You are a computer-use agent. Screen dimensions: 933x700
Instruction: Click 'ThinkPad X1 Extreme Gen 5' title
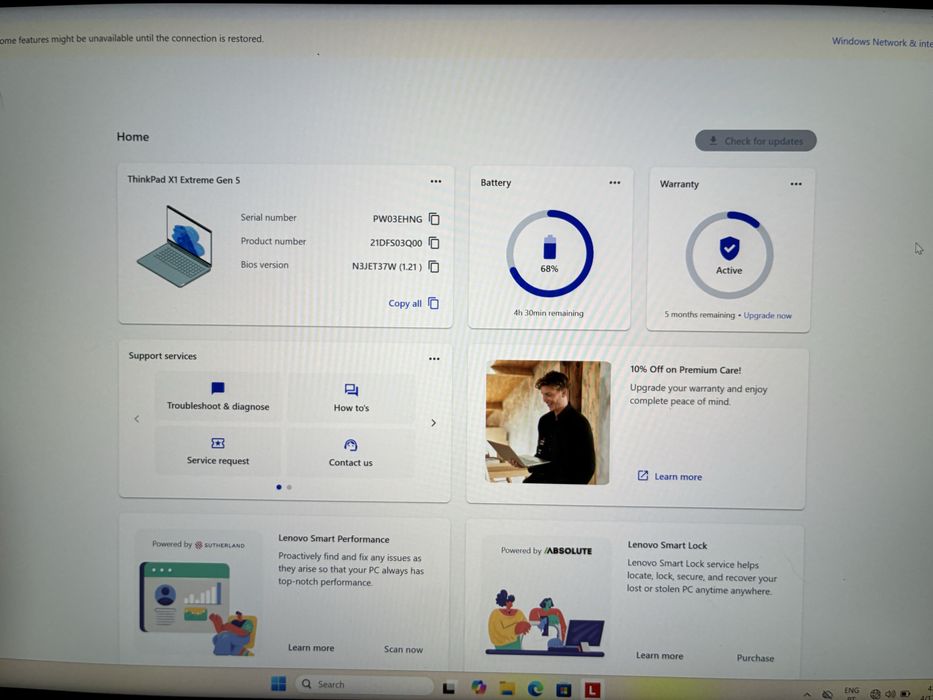point(184,180)
